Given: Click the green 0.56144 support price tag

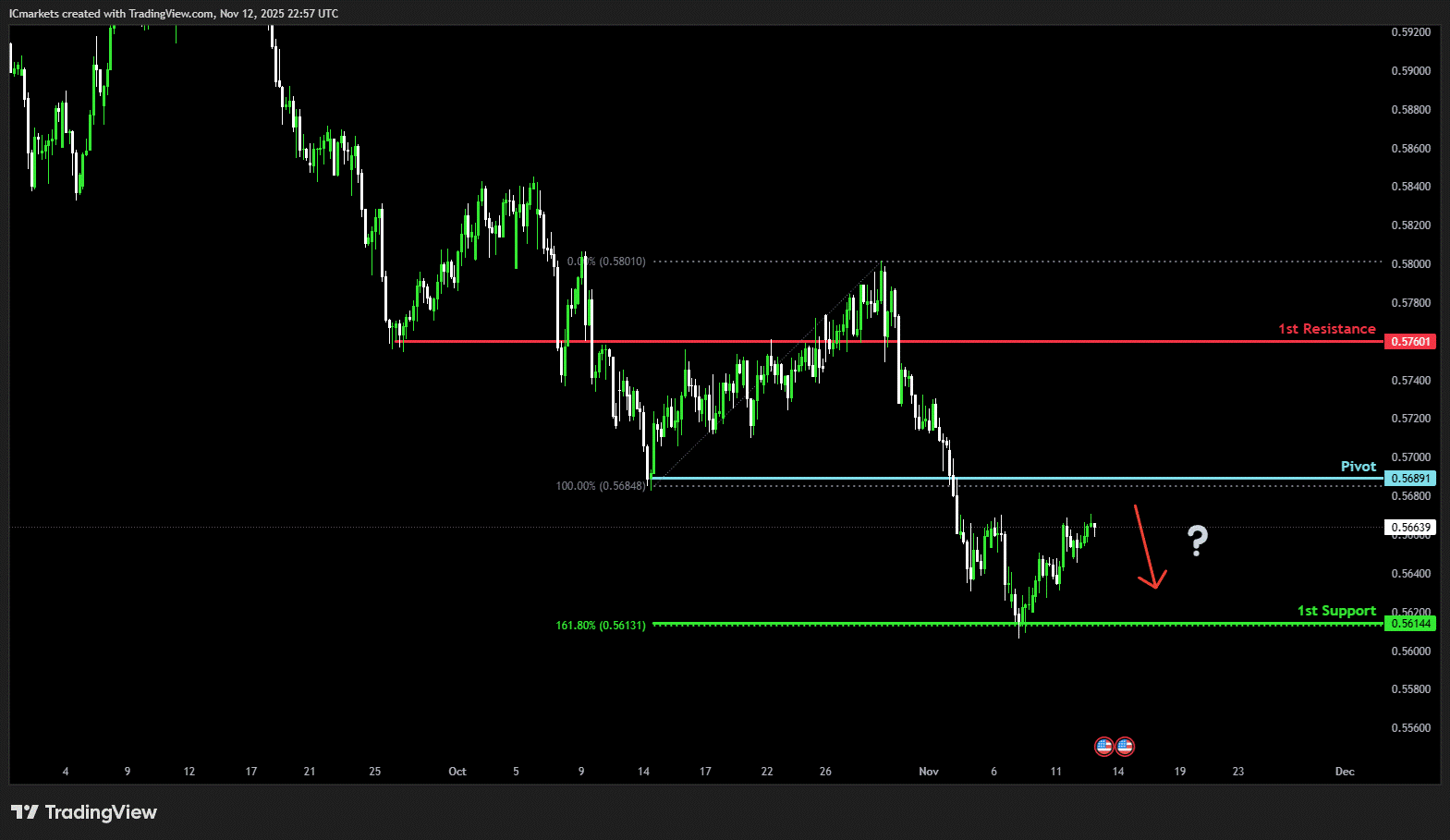Looking at the screenshot, I should (x=1410, y=624).
